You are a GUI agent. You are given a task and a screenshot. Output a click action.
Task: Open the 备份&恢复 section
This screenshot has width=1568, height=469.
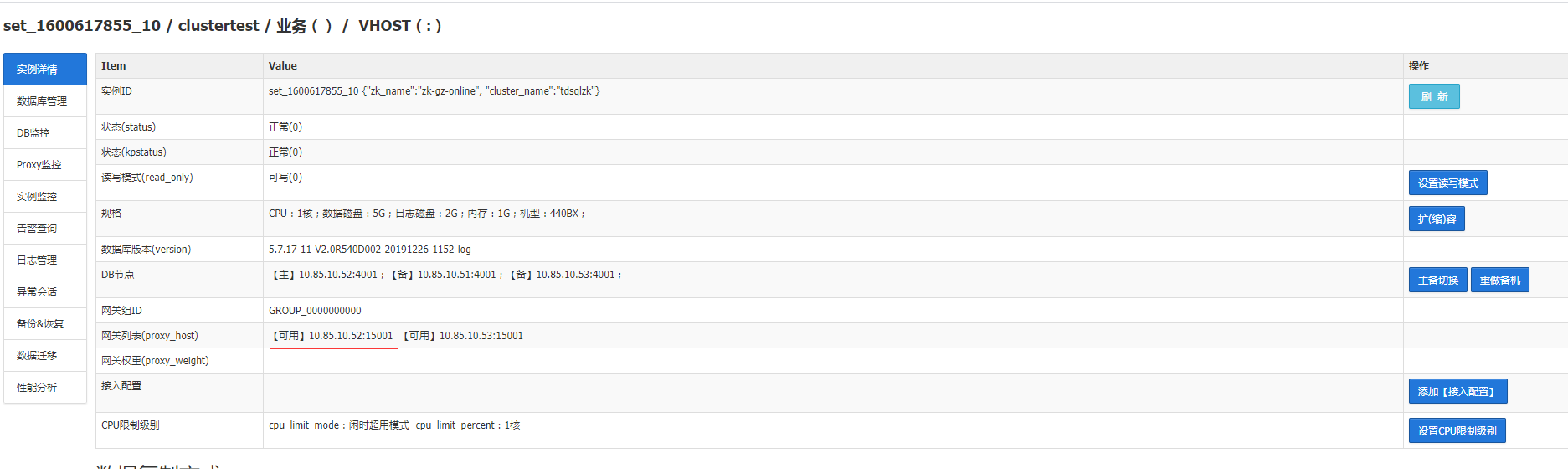(x=45, y=324)
